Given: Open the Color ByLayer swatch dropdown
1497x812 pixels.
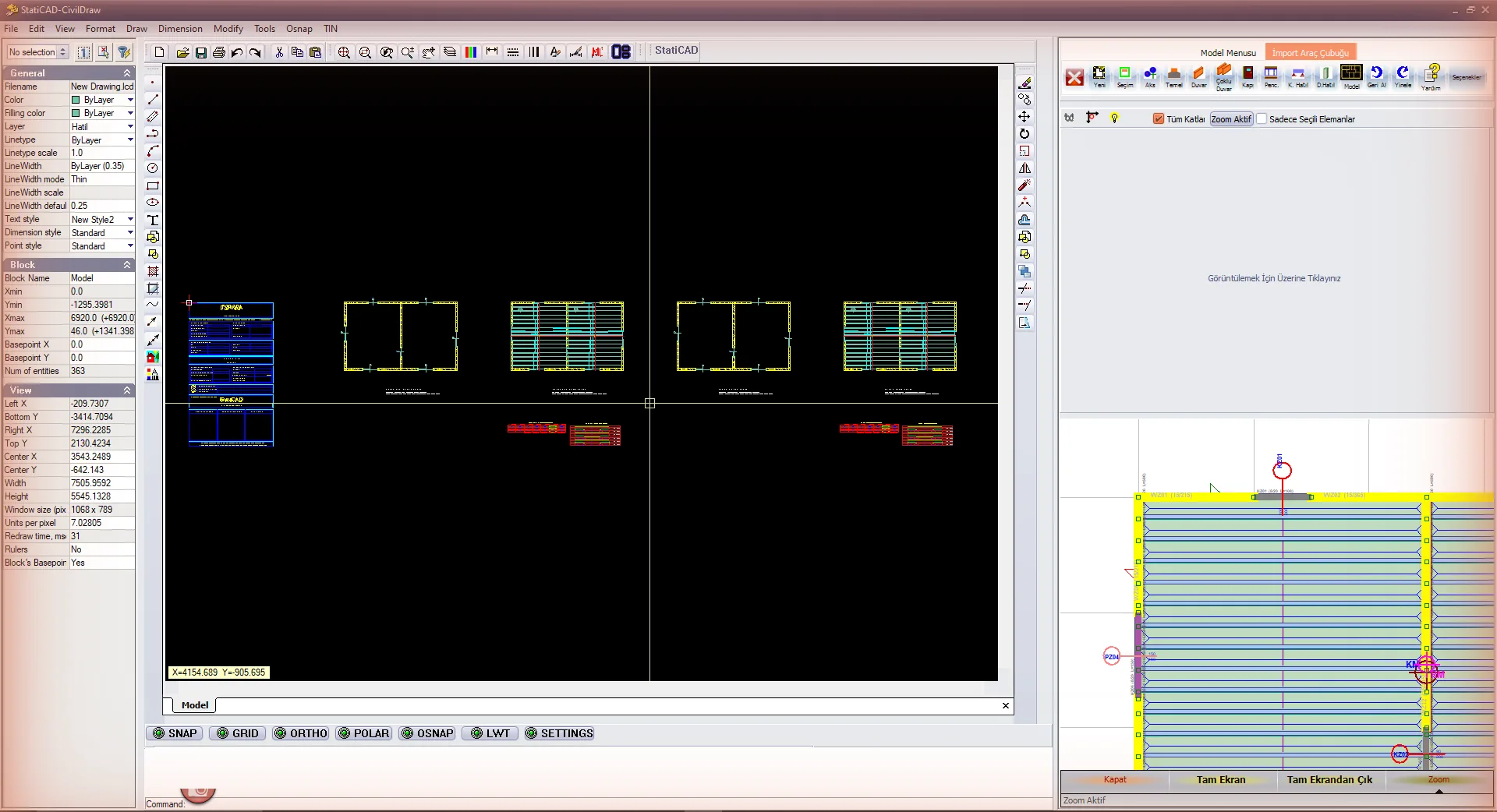Looking at the screenshot, I should [x=130, y=100].
